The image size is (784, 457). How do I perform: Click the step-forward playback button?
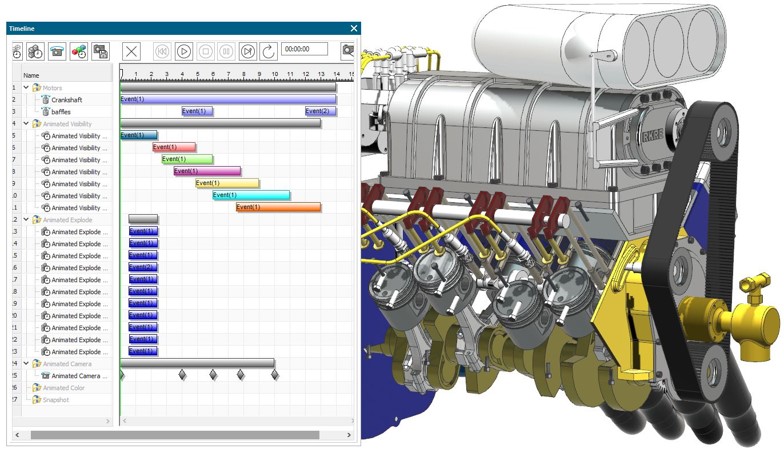pyautogui.click(x=248, y=50)
